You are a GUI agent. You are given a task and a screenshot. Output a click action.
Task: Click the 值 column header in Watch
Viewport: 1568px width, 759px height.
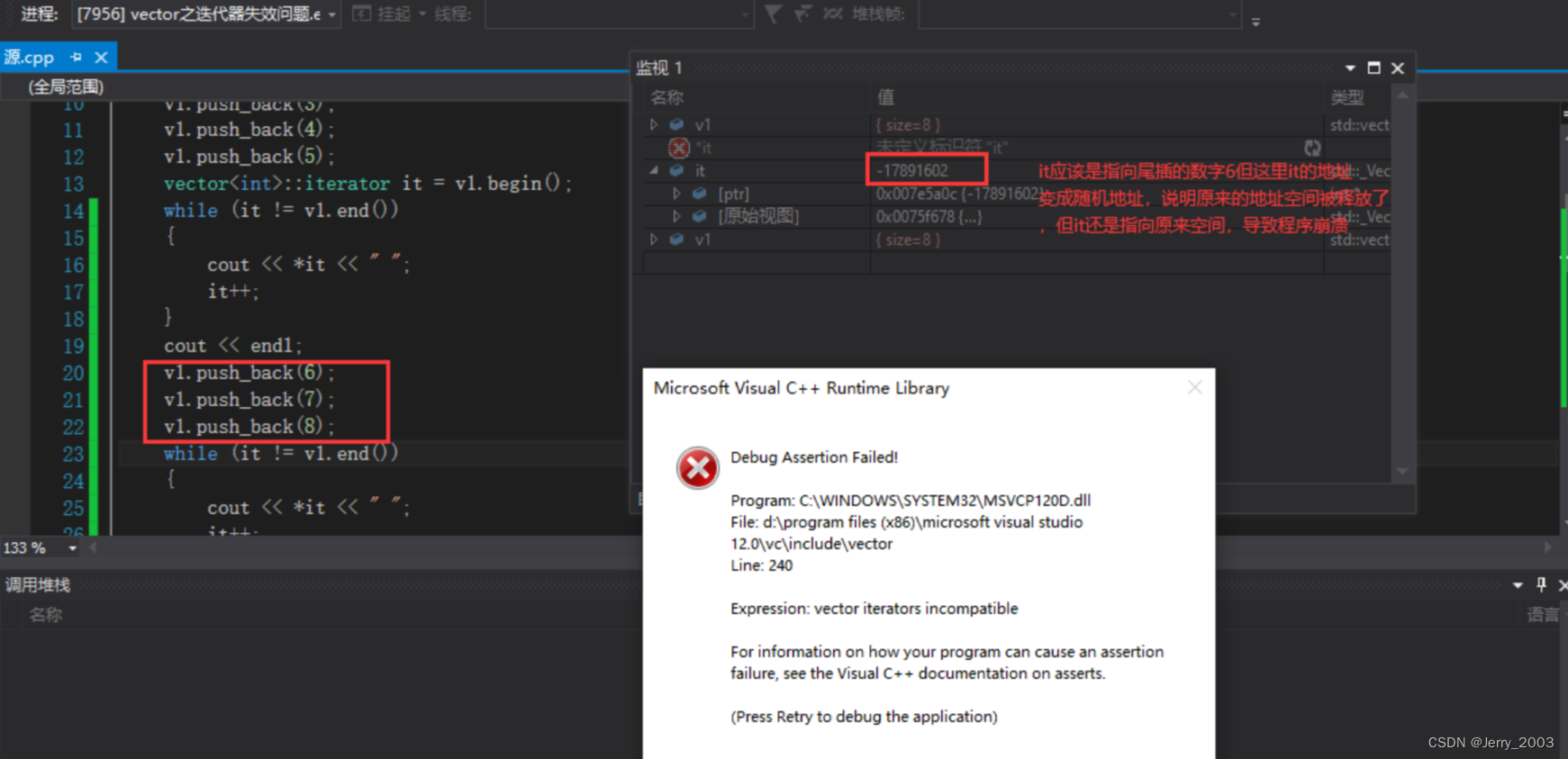(886, 97)
